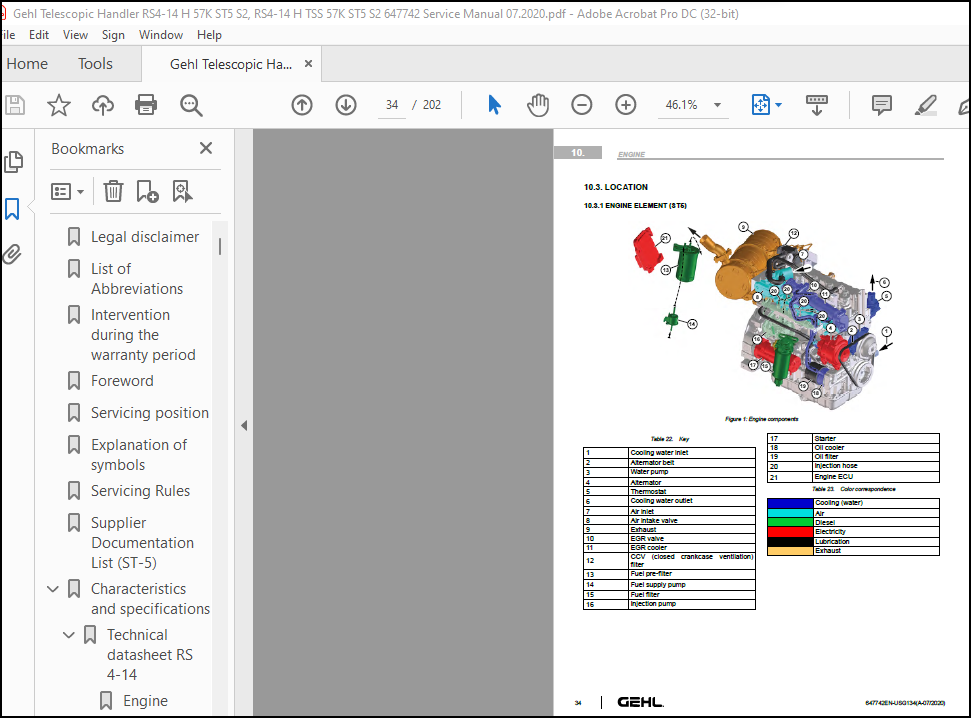Close the Gehl Telescopic document tab
Image resolution: width=971 pixels, height=718 pixels.
tap(308, 64)
